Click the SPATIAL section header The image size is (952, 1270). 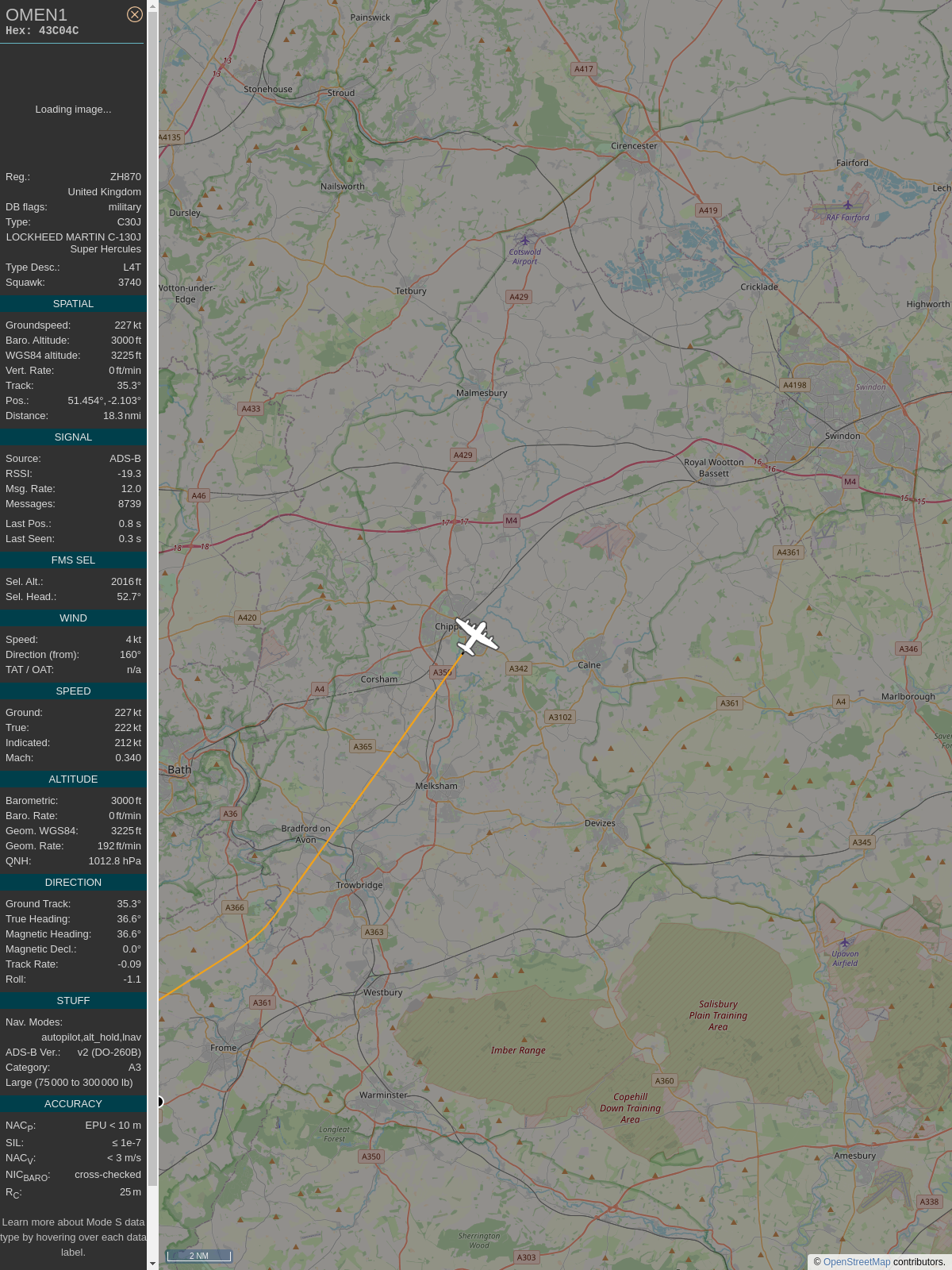(73, 304)
